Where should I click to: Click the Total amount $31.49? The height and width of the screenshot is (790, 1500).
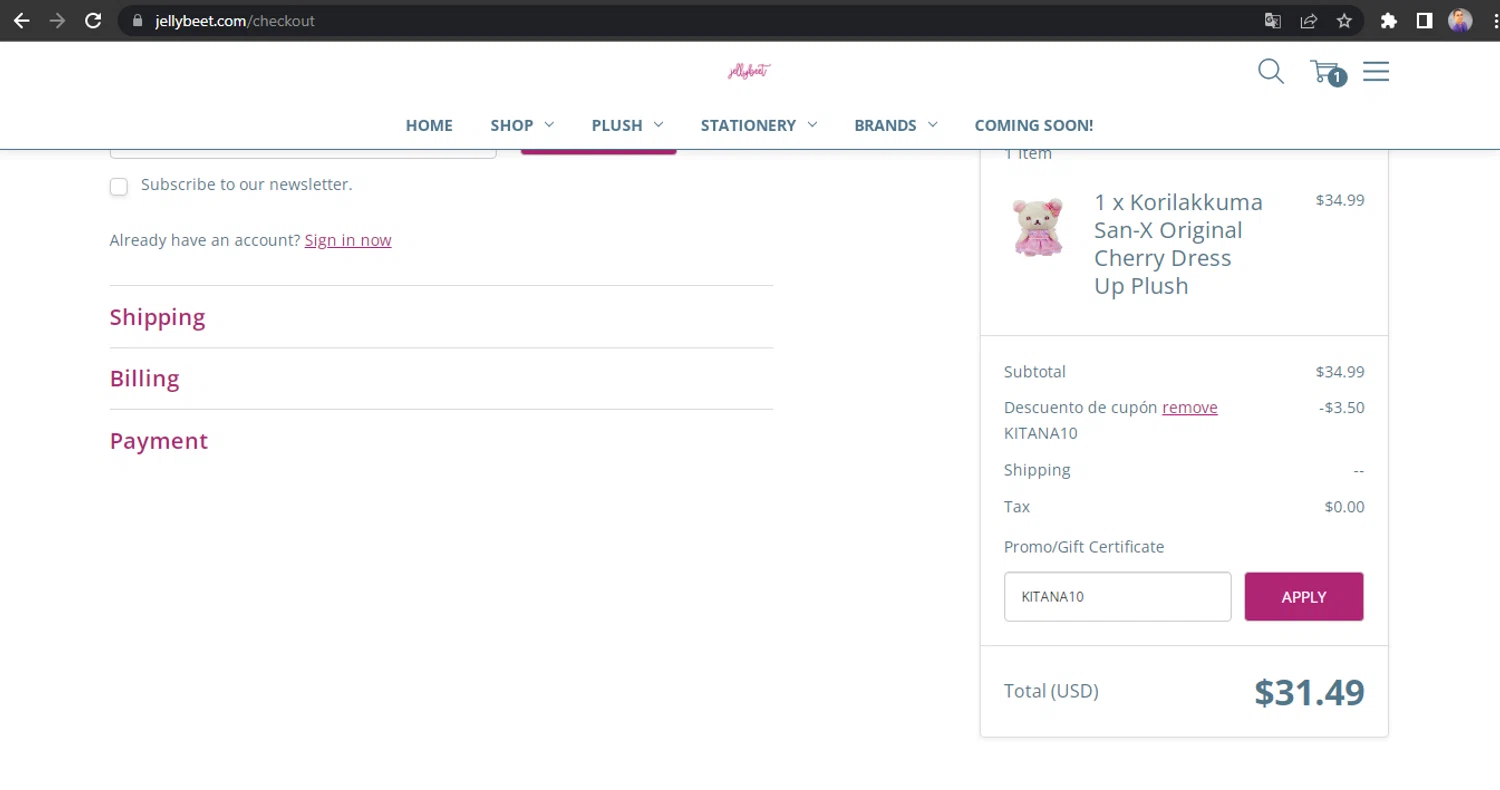pyautogui.click(x=1309, y=692)
